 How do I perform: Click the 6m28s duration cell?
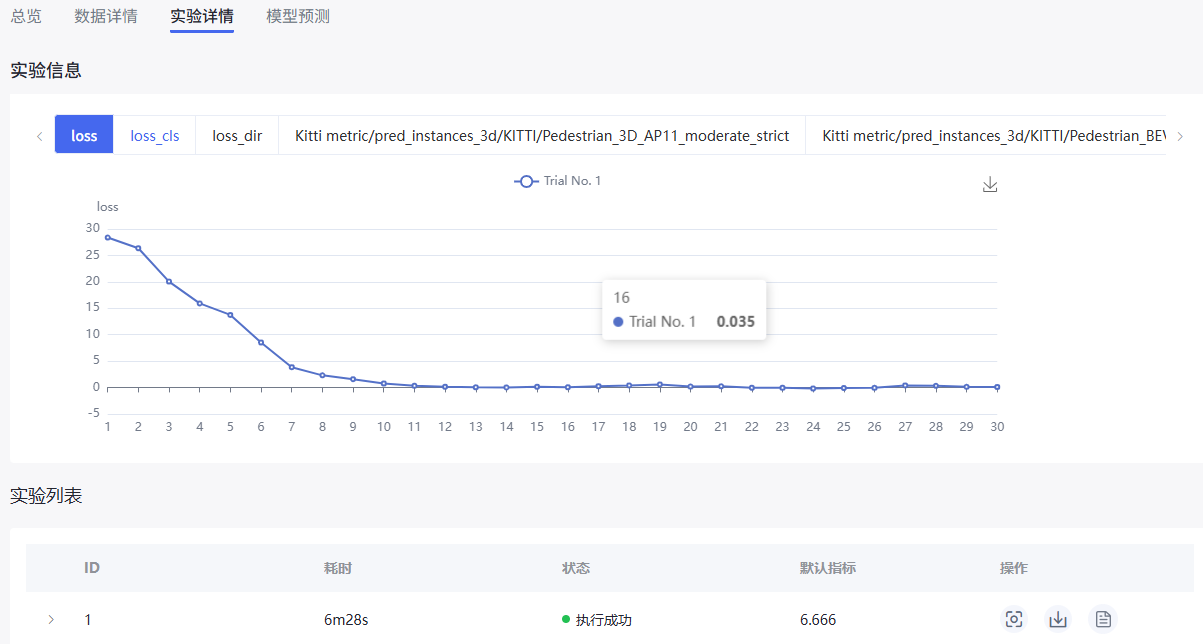[346, 620]
